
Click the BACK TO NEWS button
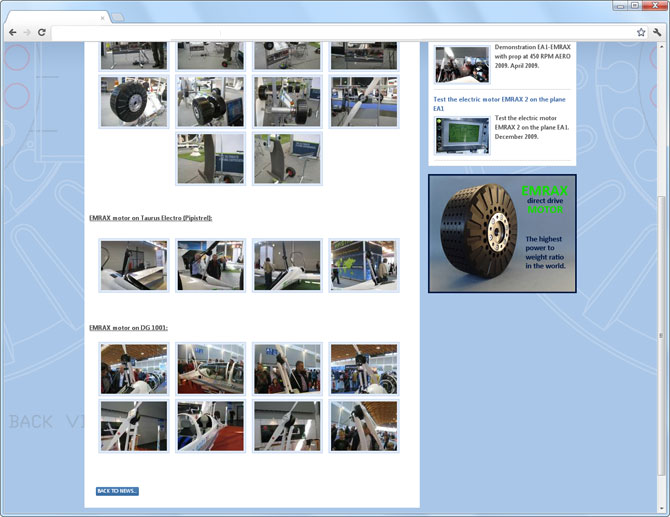117,491
